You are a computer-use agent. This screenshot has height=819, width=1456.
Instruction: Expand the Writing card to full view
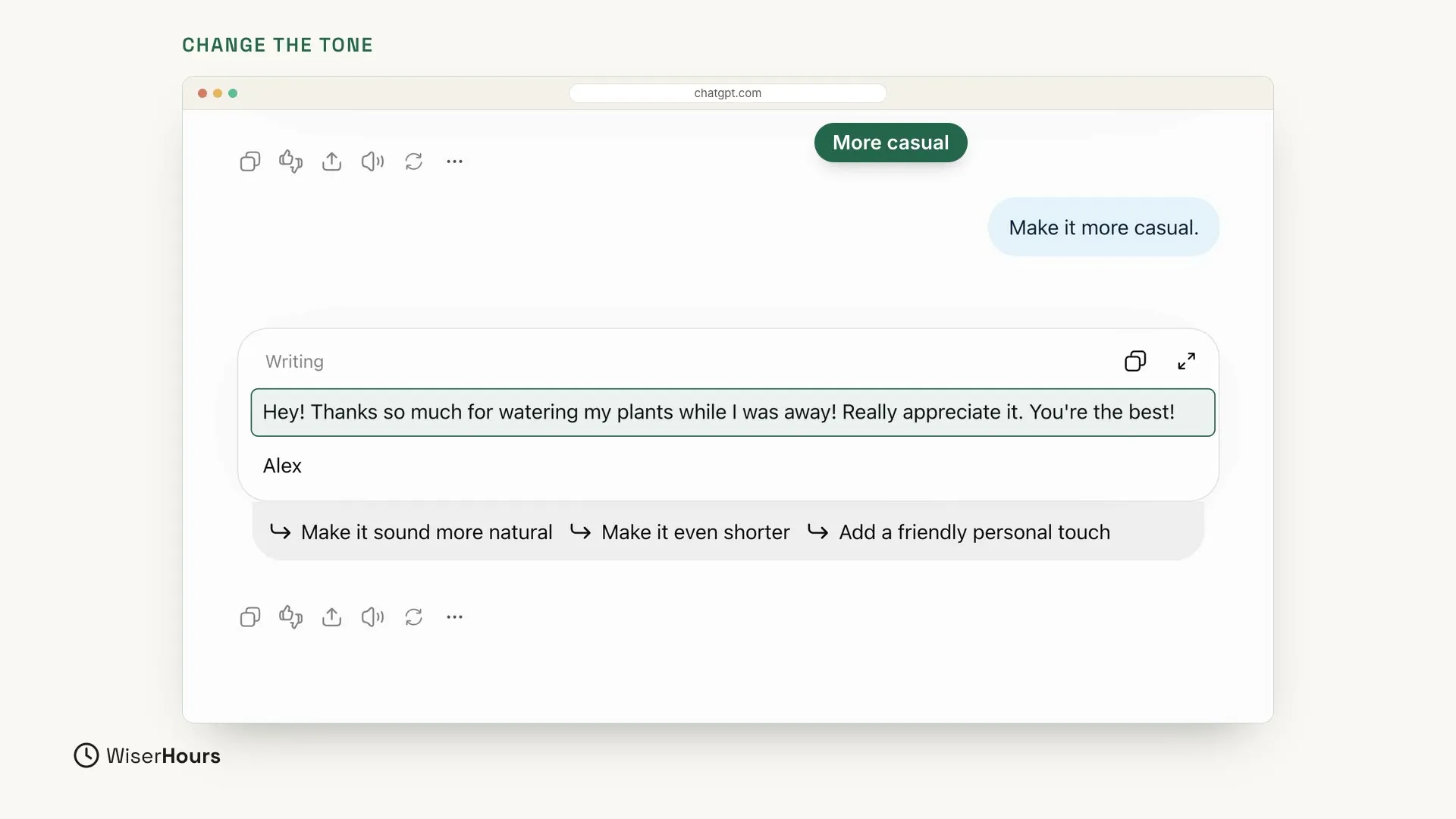pyautogui.click(x=1187, y=361)
